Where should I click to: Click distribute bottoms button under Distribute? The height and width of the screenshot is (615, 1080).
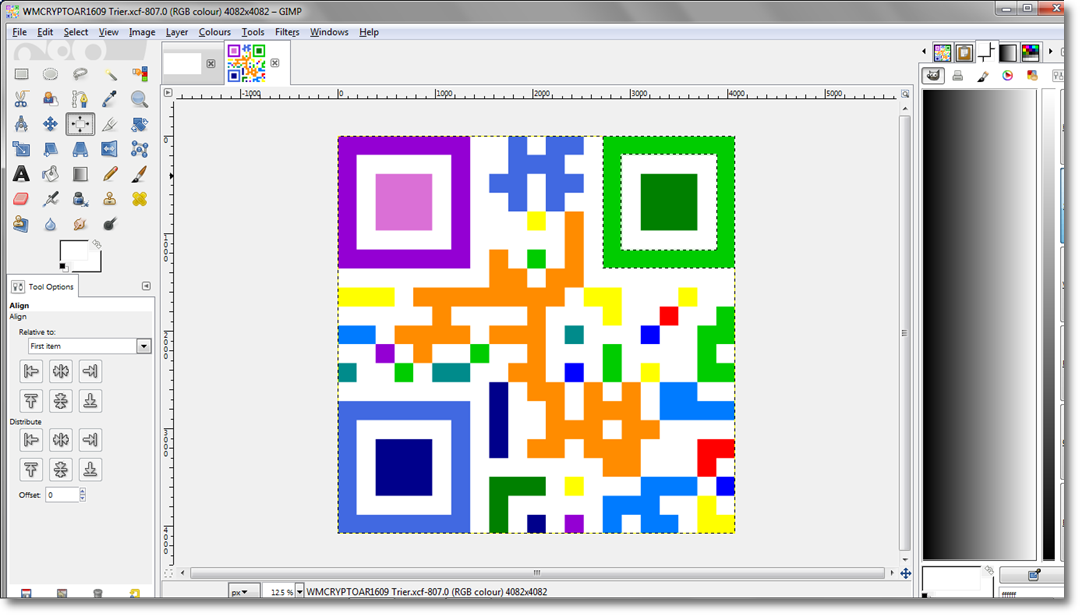pyautogui.click(x=90, y=470)
